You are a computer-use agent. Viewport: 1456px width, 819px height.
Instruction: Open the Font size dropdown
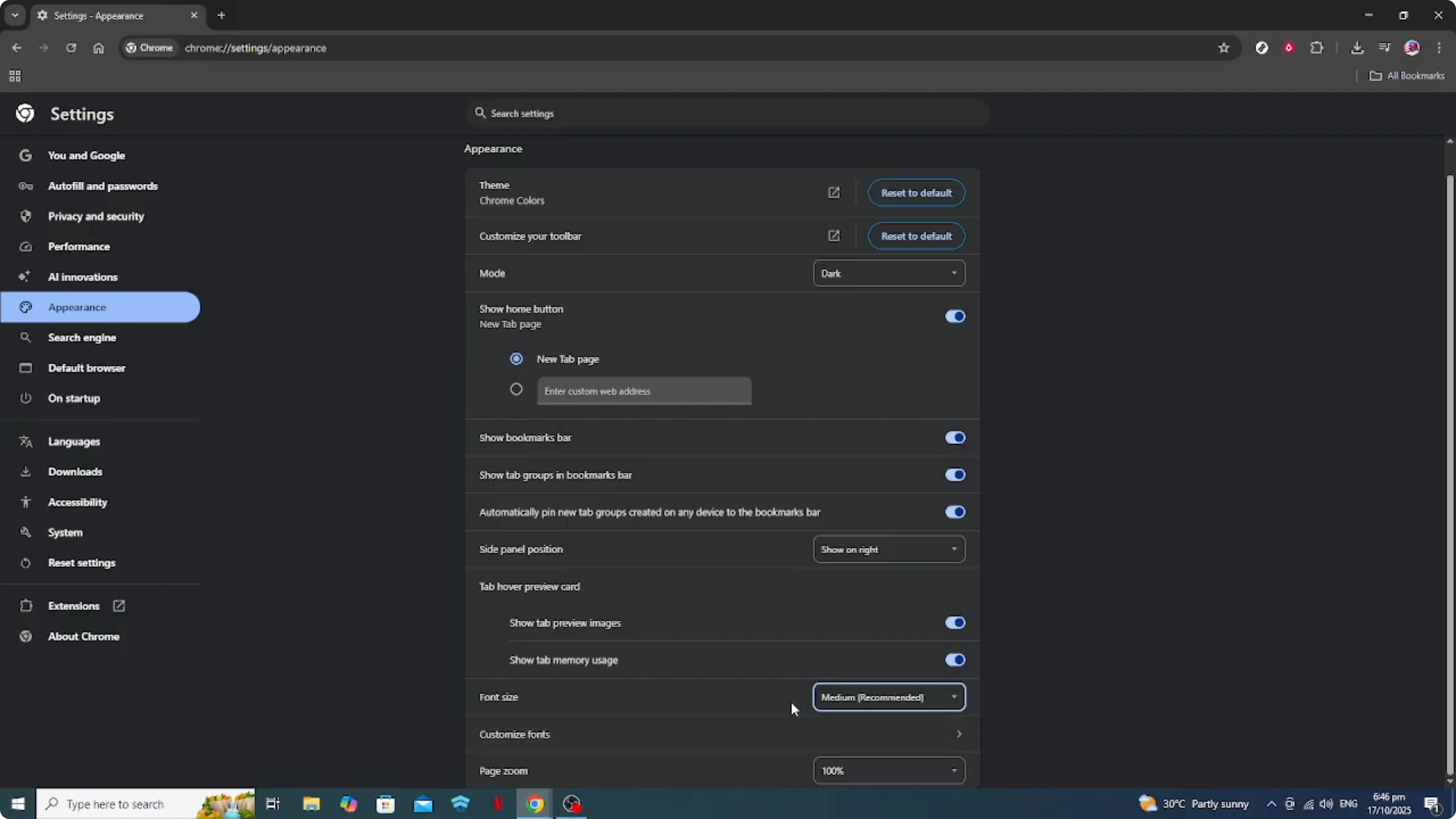pyautogui.click(x=889, y=697)
